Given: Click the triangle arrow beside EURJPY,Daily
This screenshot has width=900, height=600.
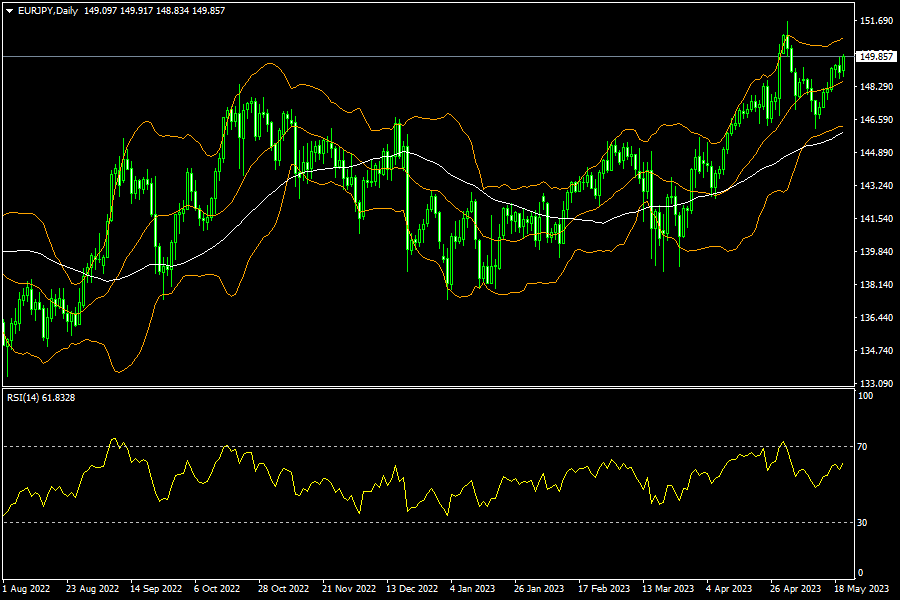Looking at the screenshot, I should pos(10,11).
